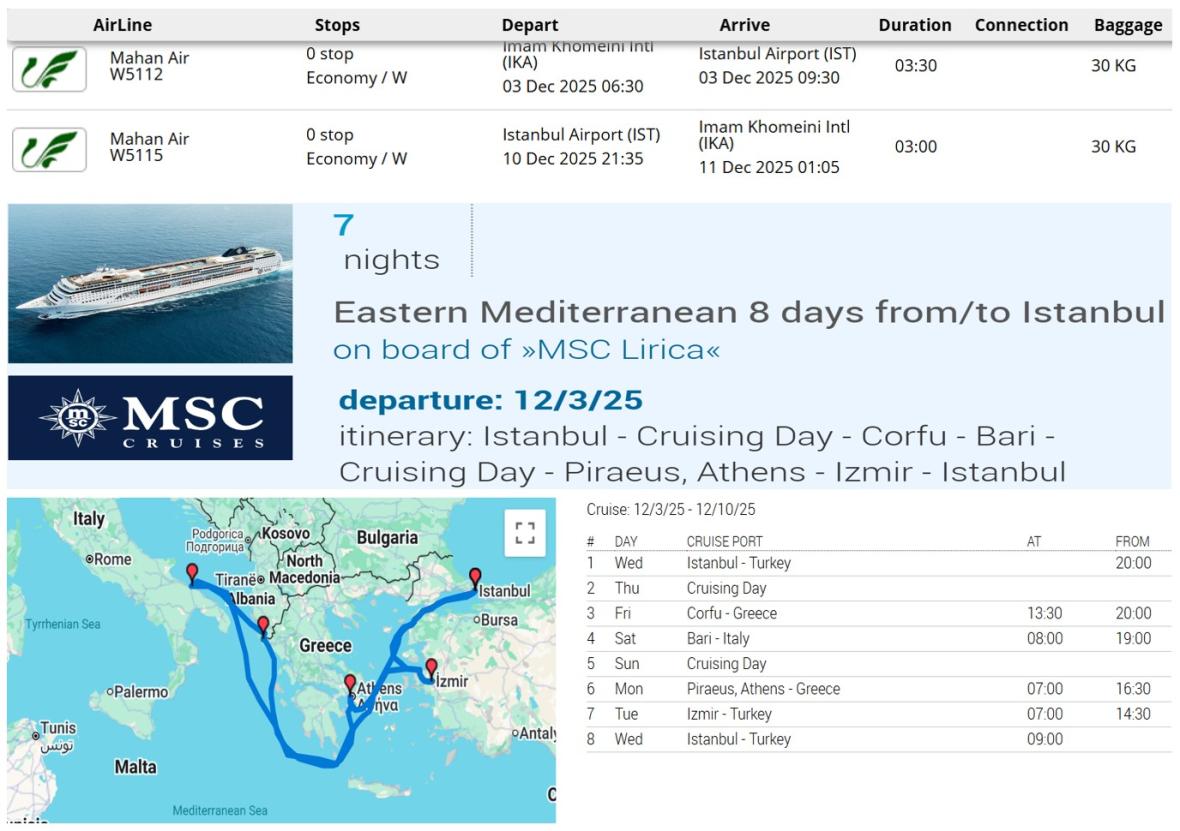Click the Izmir map pin marker
Viewport: 1180px width, 831px height.
[x=431, y=668]
